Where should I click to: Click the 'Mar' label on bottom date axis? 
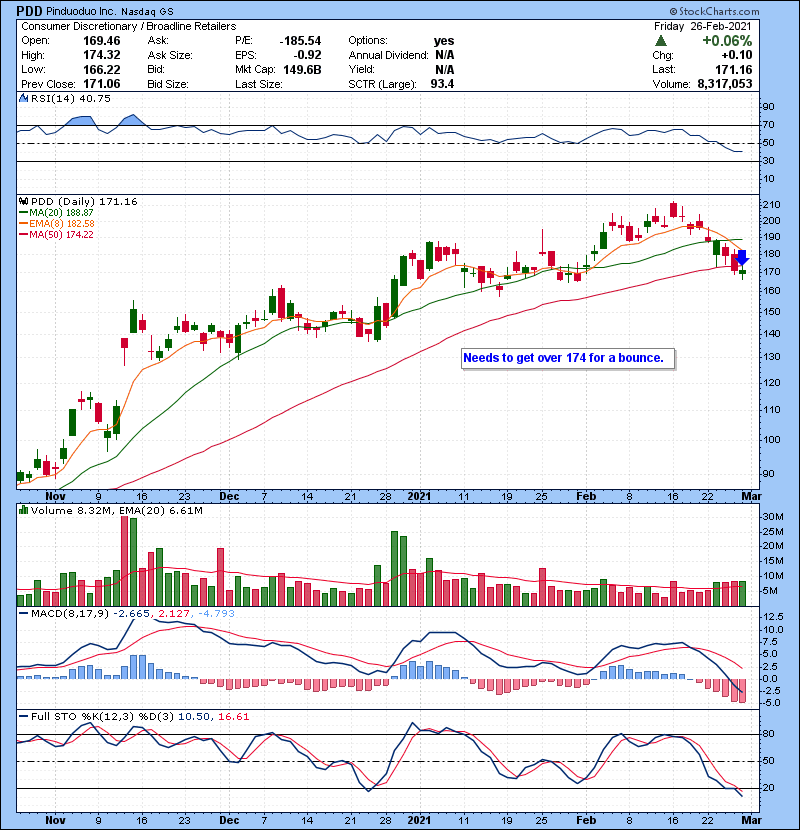[751, 820]
